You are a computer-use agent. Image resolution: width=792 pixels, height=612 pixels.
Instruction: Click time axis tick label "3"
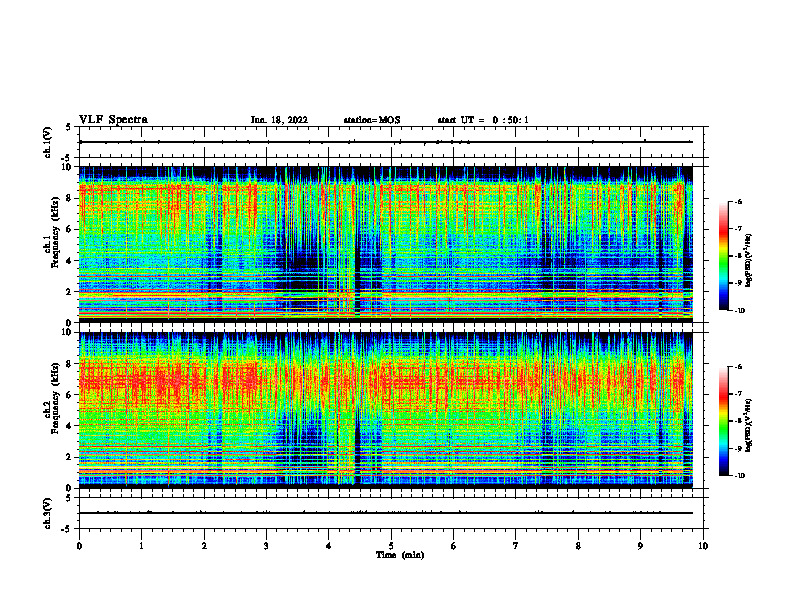tap(266, 546)
